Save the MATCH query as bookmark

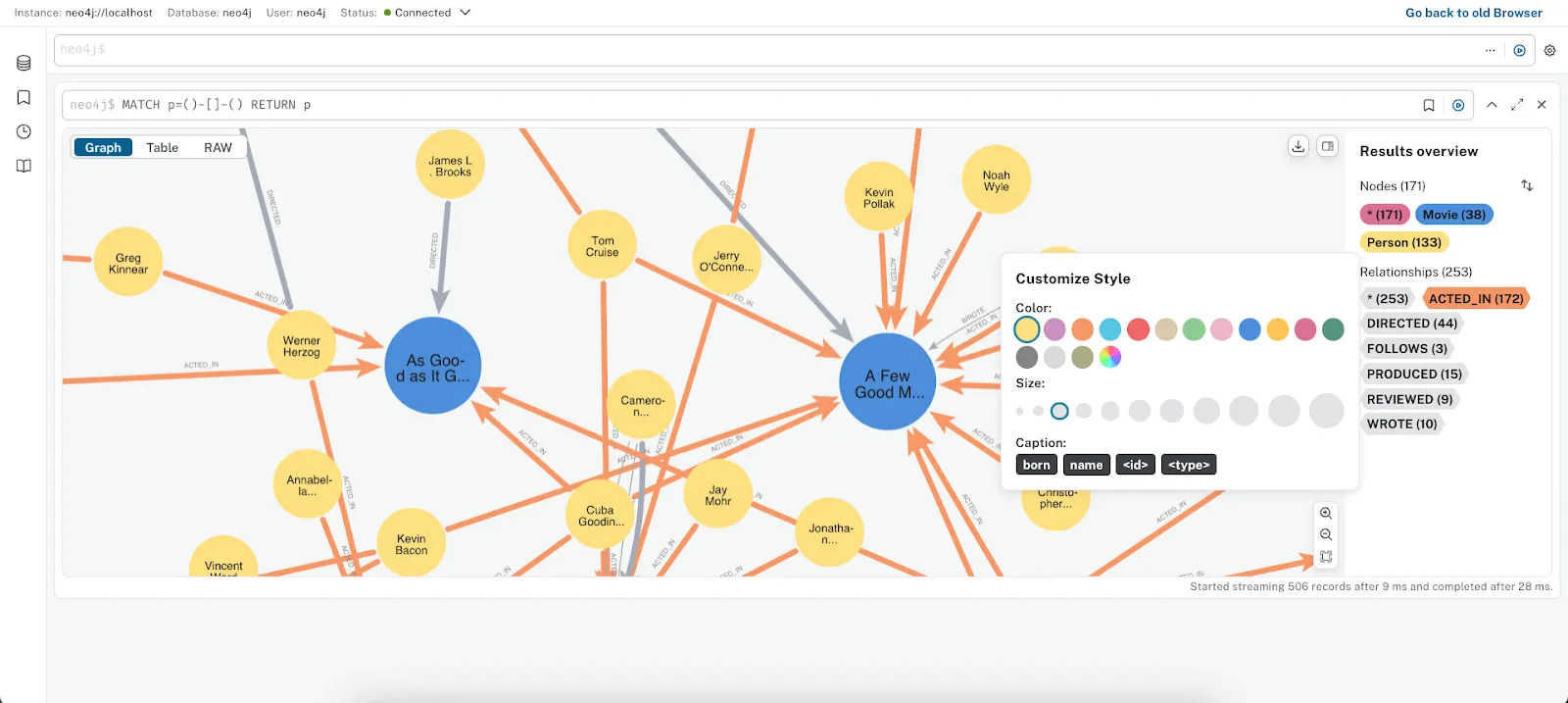(x=1429, y=105)
